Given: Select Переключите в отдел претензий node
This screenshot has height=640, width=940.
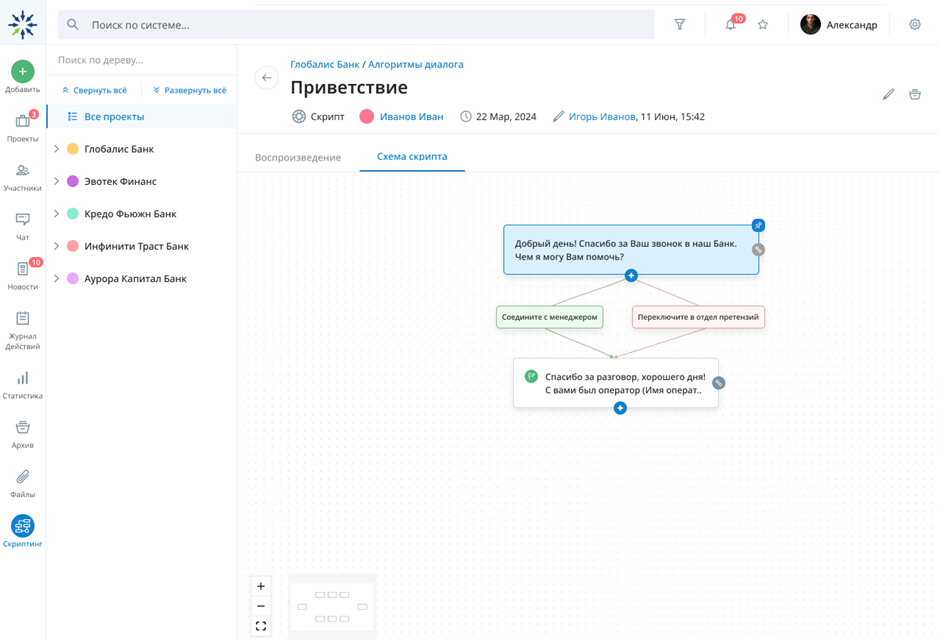Looking at the screenshot, I should [698, 317].
